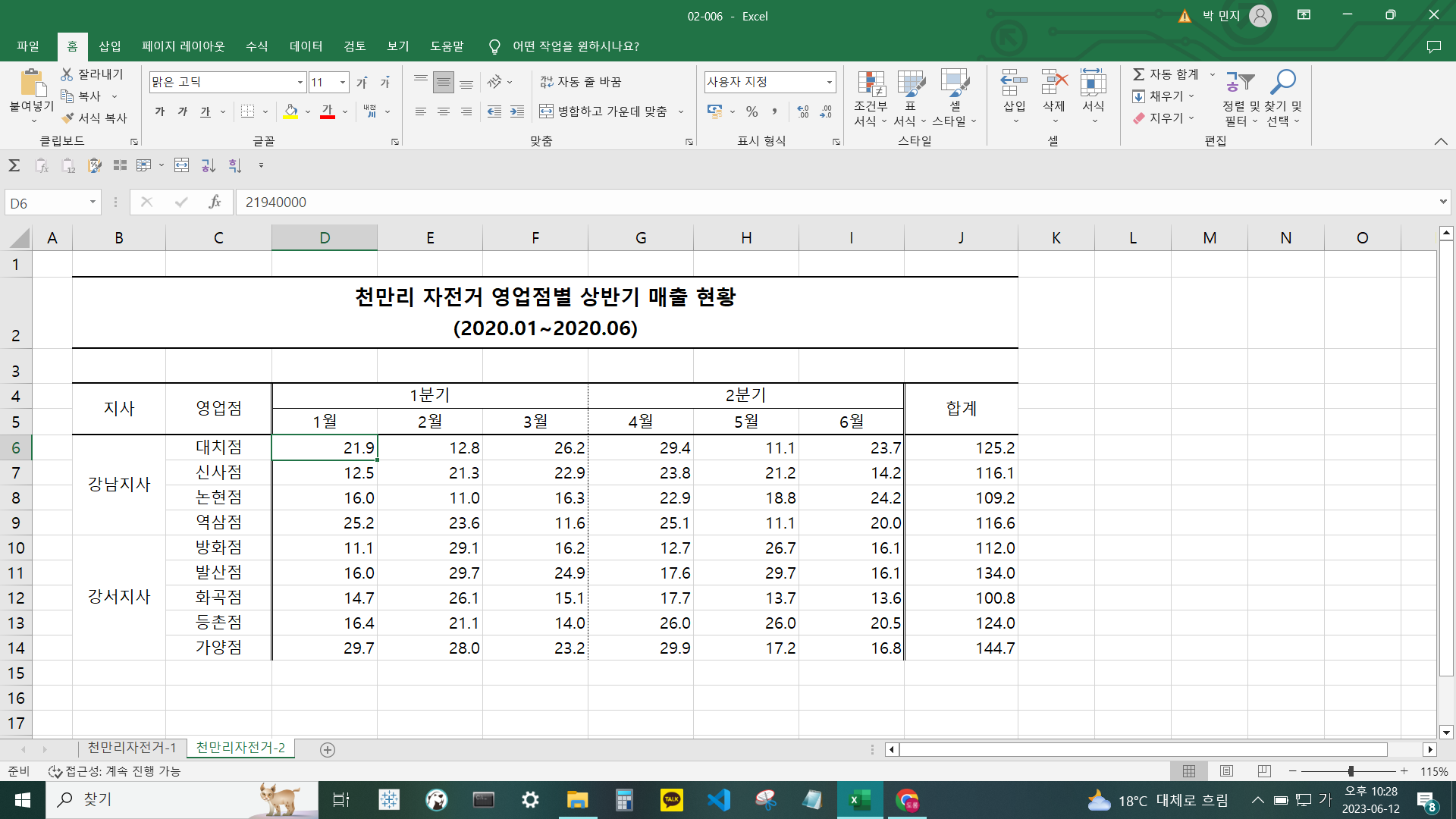The image size is (1456, 819).
Task: Open 셀 스타일 cell styles gallery
Action: [955, 98]
